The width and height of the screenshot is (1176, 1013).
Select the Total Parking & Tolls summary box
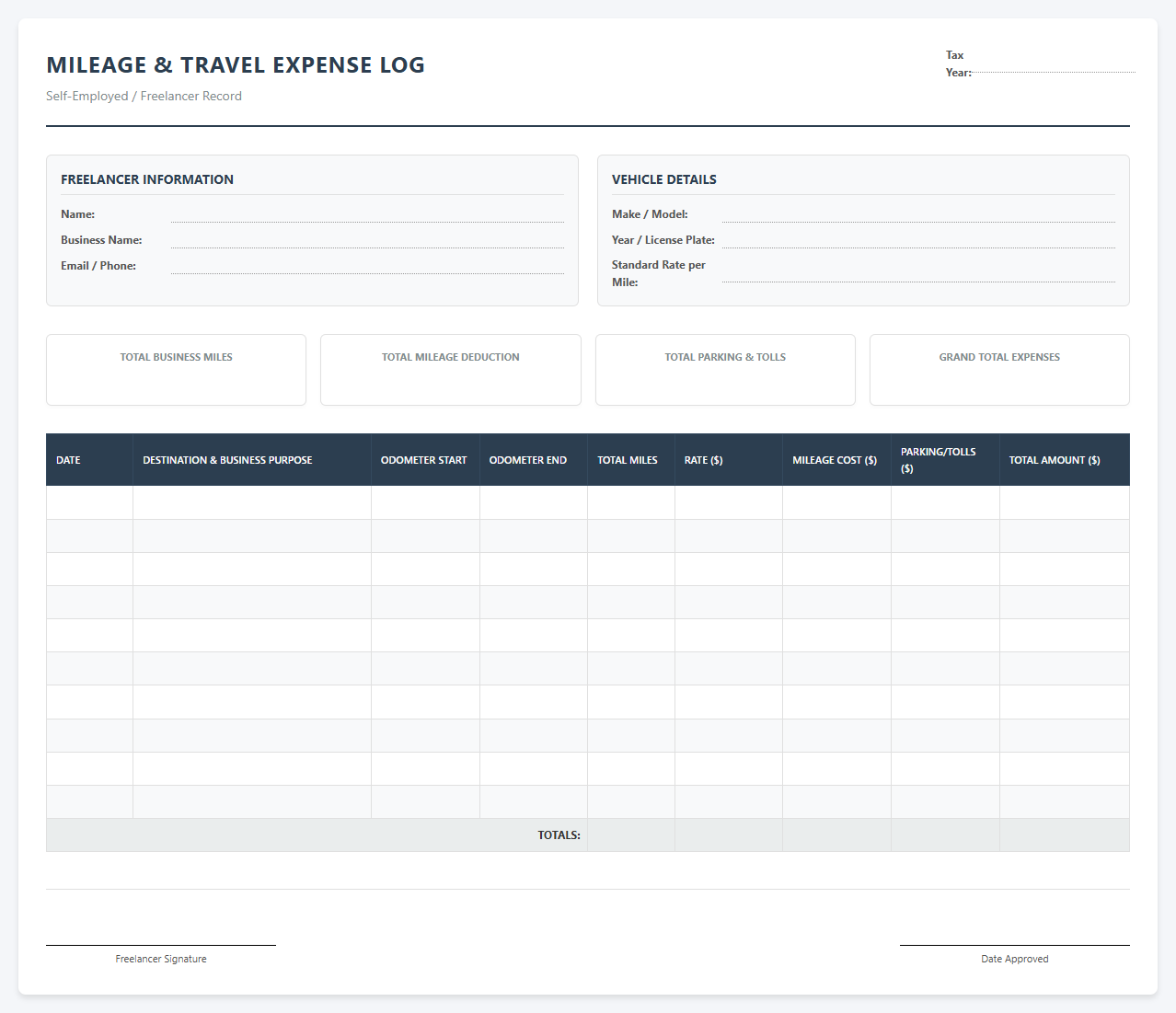point(725,370)
